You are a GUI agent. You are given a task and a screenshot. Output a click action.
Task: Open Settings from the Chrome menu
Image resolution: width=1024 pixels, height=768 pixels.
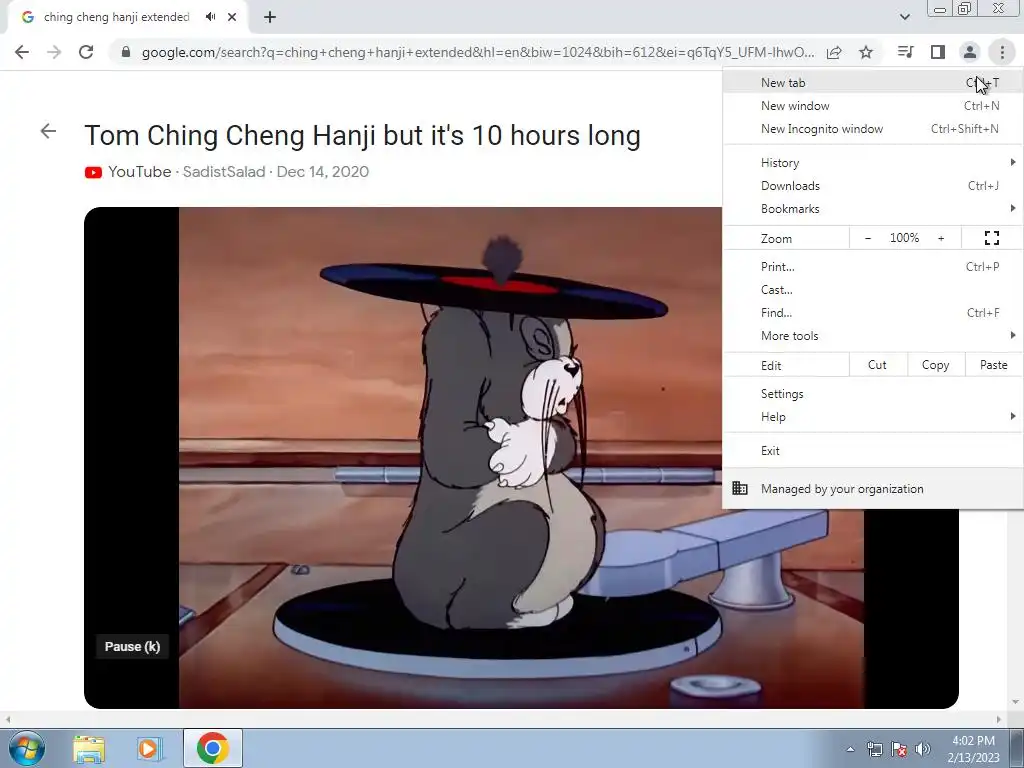(872, 394)
